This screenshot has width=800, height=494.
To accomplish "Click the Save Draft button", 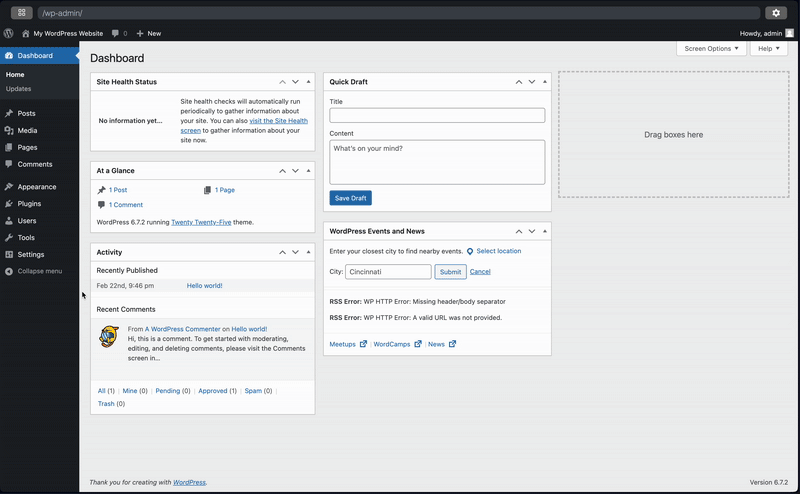I will [351, 198].
